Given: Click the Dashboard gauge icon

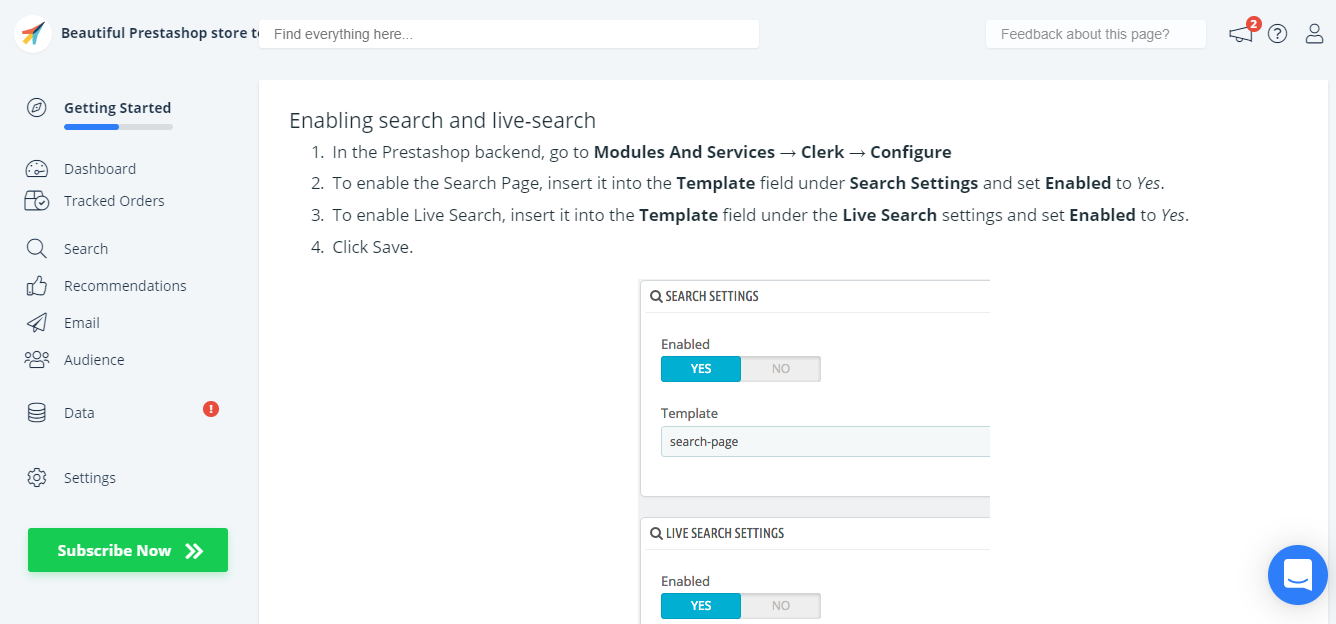Looking at the screenshot, I should [x=37, y=169].
